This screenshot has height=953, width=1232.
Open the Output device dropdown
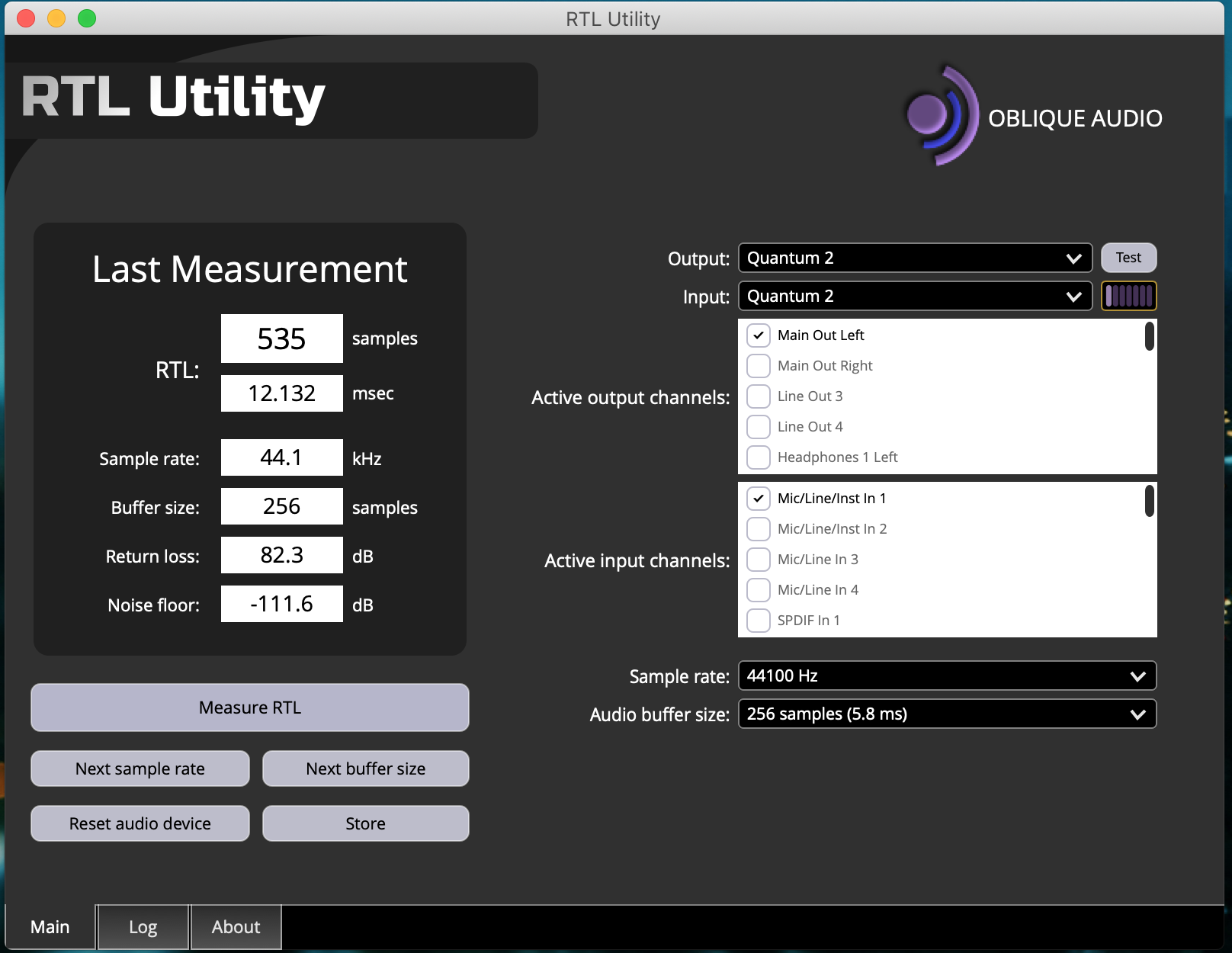coord(915,258)
